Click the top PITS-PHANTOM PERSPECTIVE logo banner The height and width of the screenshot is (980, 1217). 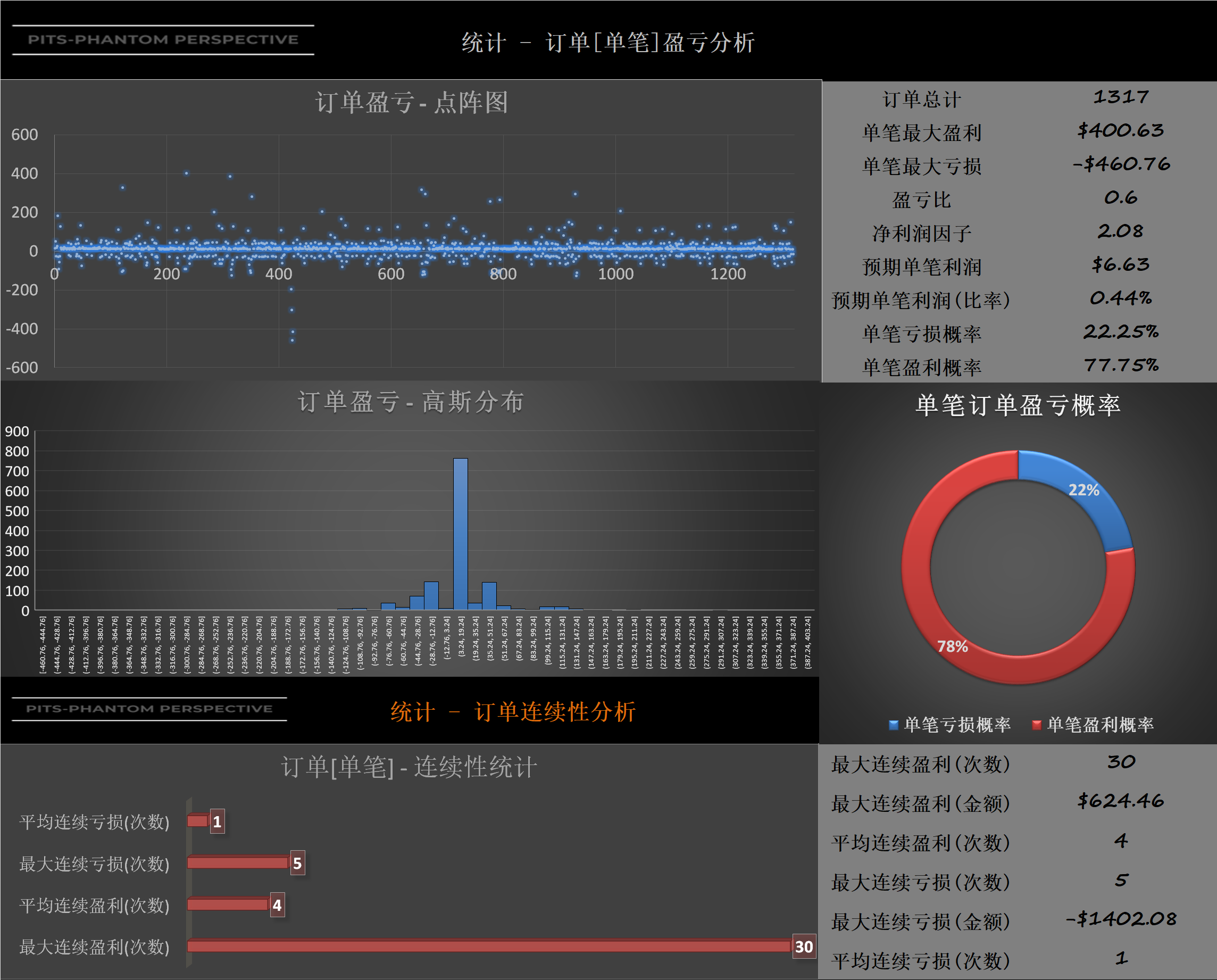[163, 39]
